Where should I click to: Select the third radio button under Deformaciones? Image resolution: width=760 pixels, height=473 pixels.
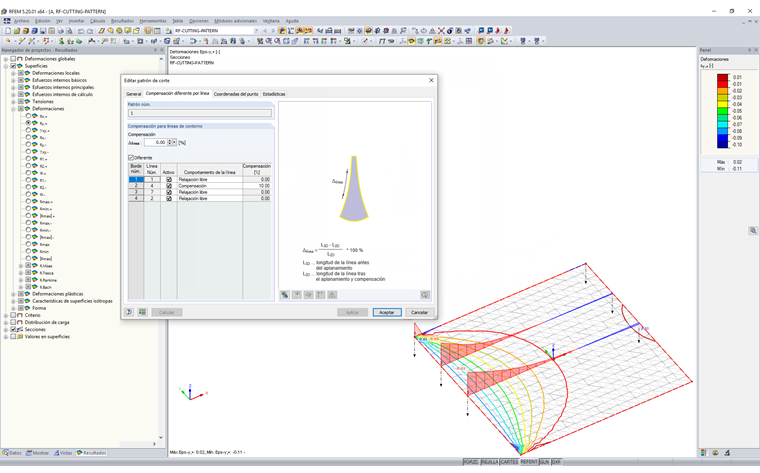(x=28, y=130)
